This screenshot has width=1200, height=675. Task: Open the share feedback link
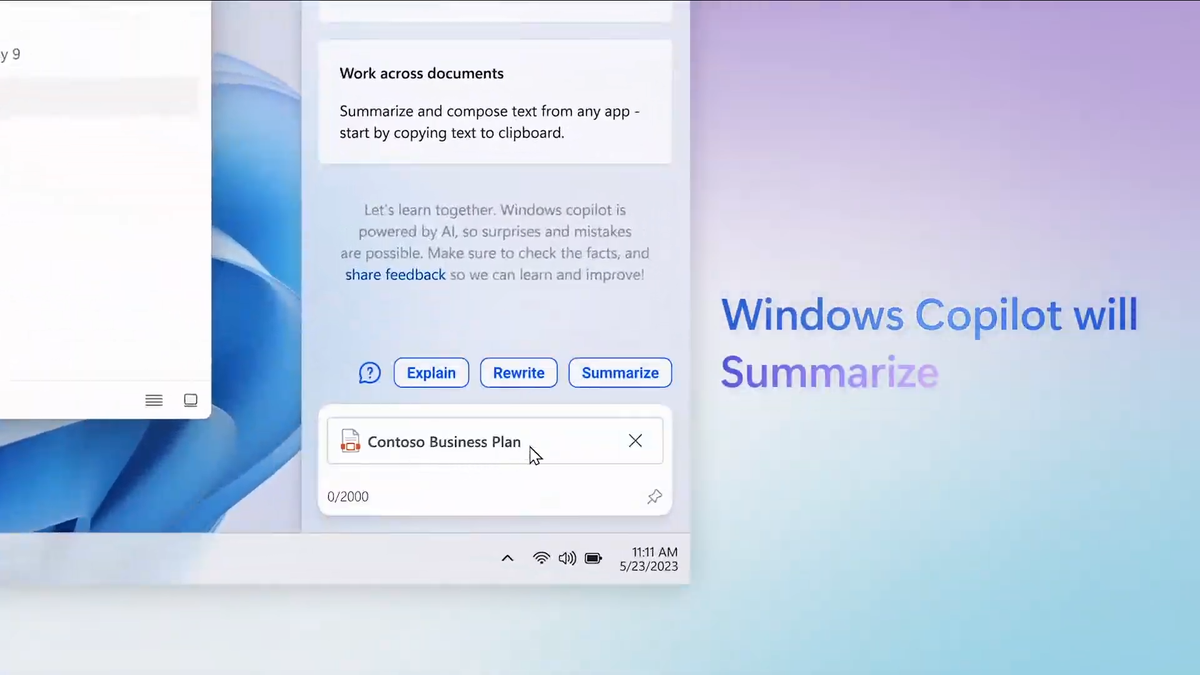click(395, 274)
